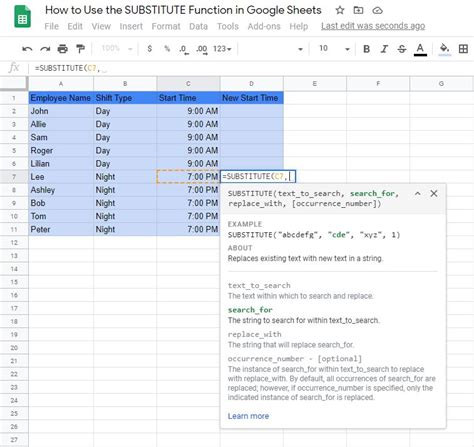Select cell containing 'Ashley'
This screenshot has width=474, height=447.
pos(61,190)
